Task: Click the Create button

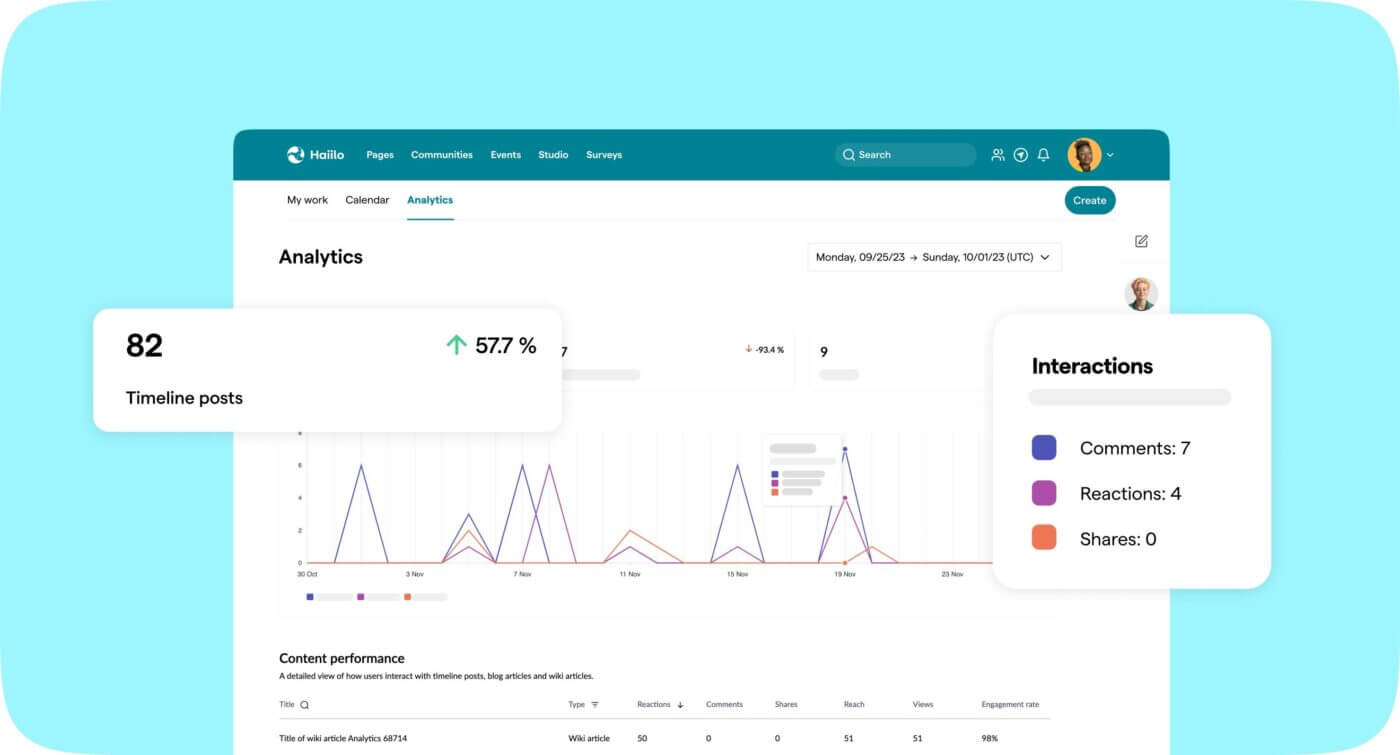Action: 1089,200
